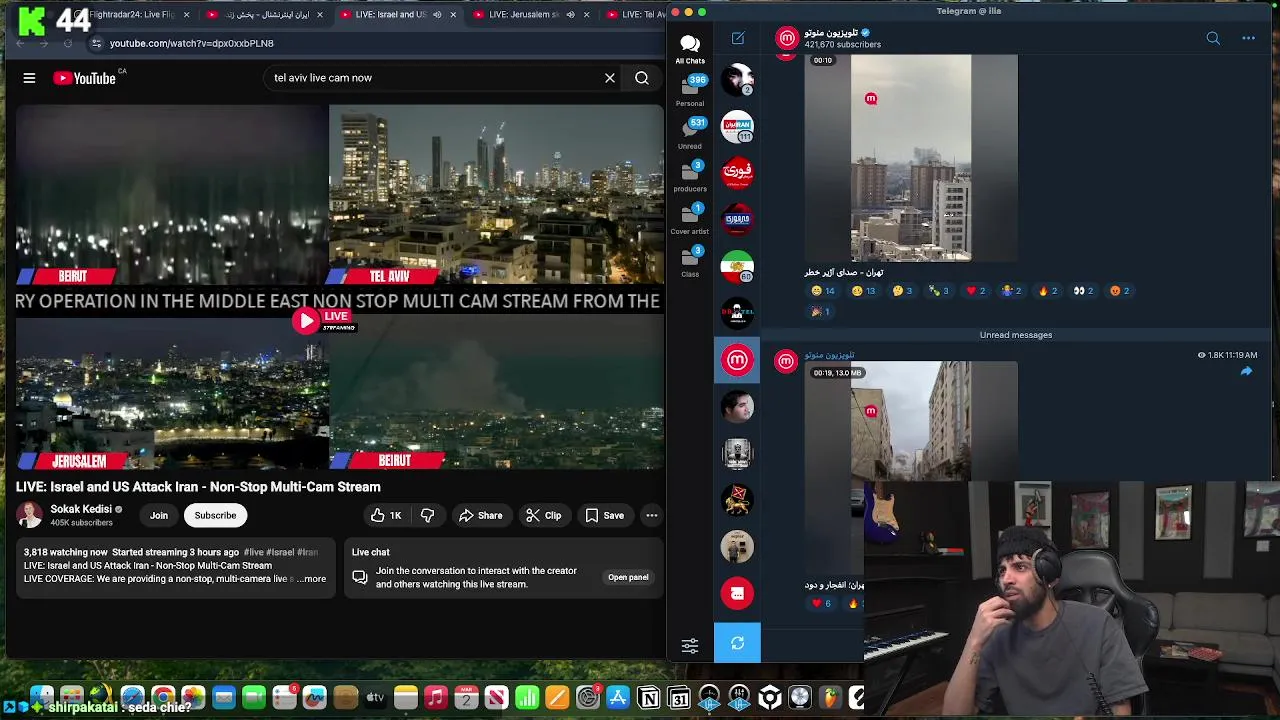Image resolution: width=1280 pixels, height=720 pixels.
Task: Launch Safari from the Dock
Action: point(132,697)
